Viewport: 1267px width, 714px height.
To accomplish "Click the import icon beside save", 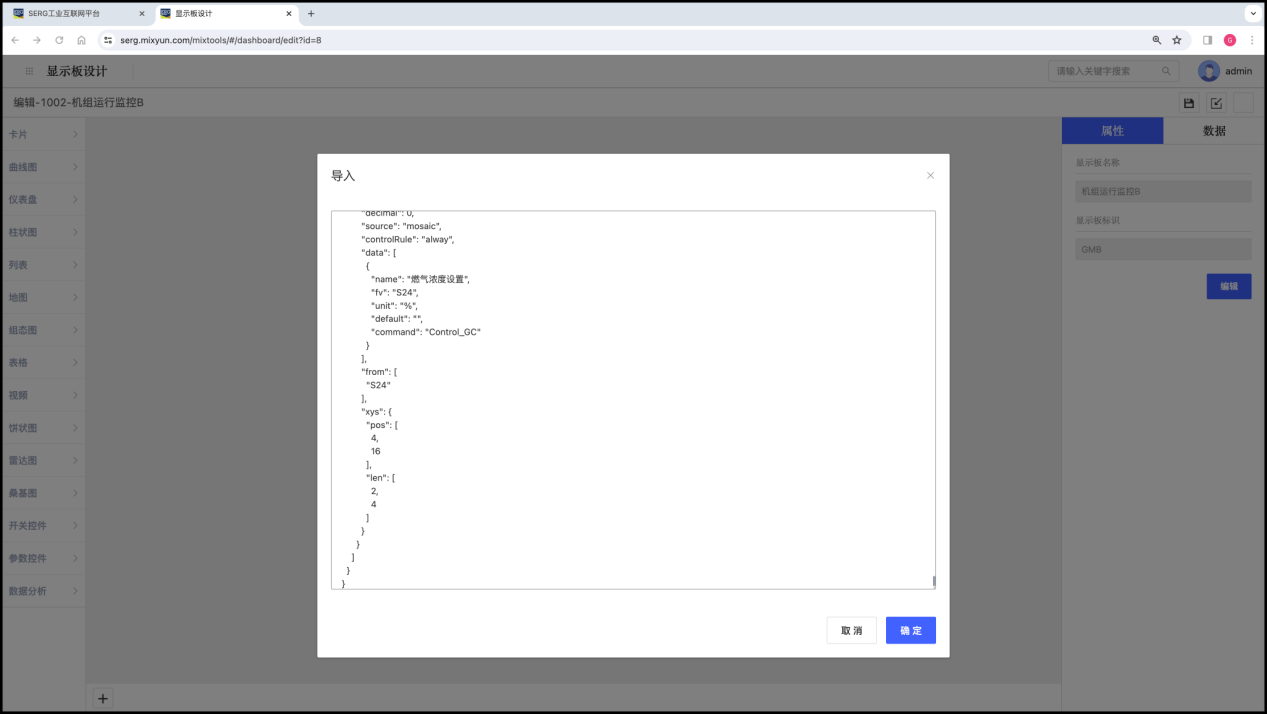I will coord(1216,103).
